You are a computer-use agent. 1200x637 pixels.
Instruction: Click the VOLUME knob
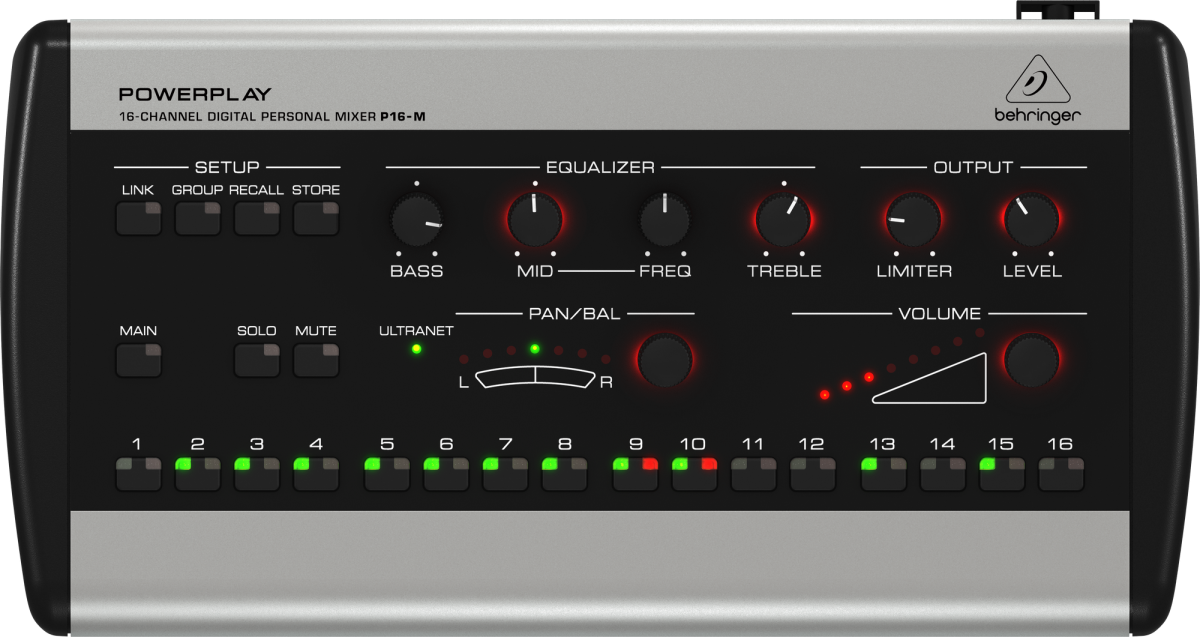tap(1032, 360)
